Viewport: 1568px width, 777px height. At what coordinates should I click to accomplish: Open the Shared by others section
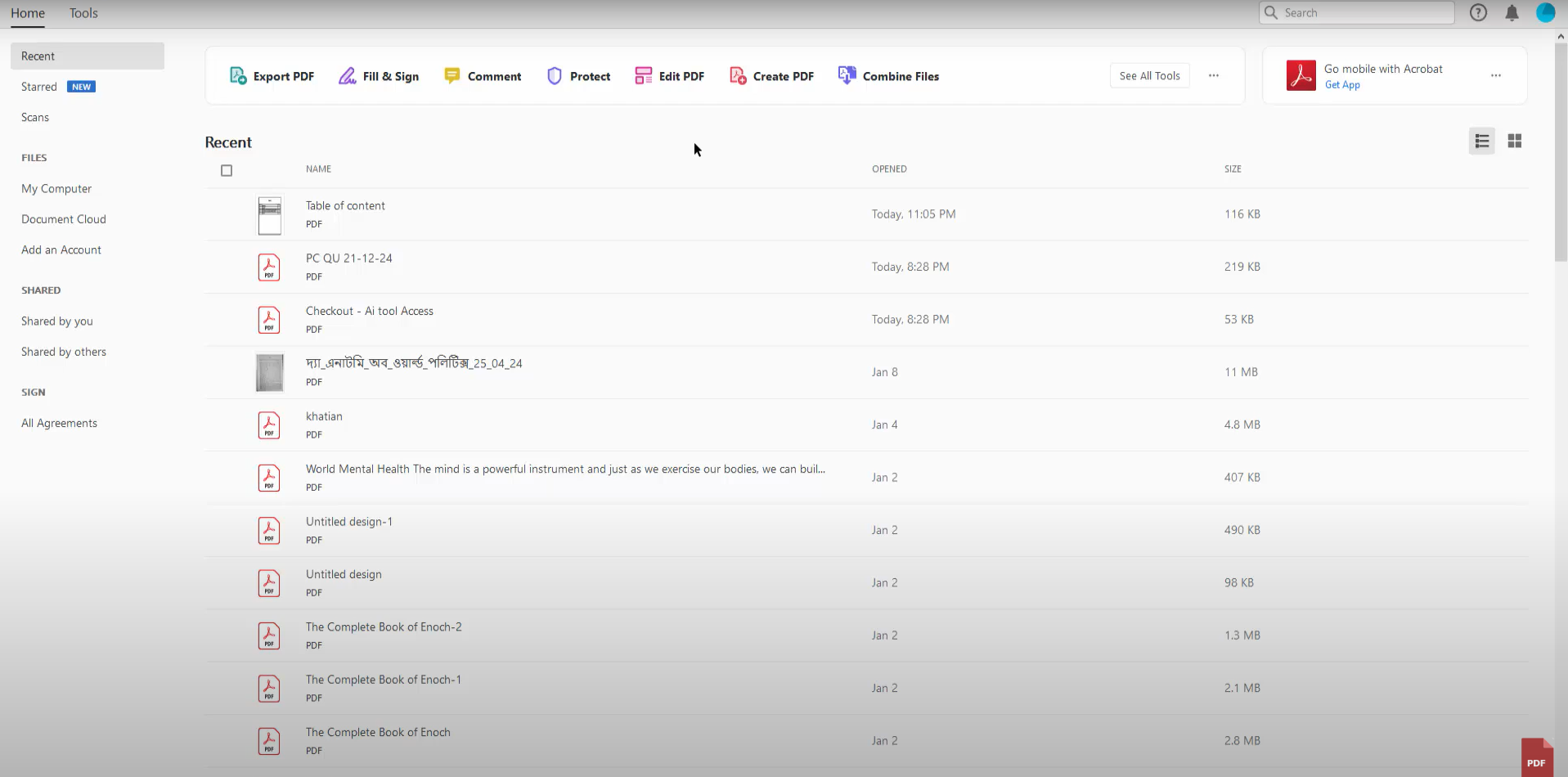64,351
